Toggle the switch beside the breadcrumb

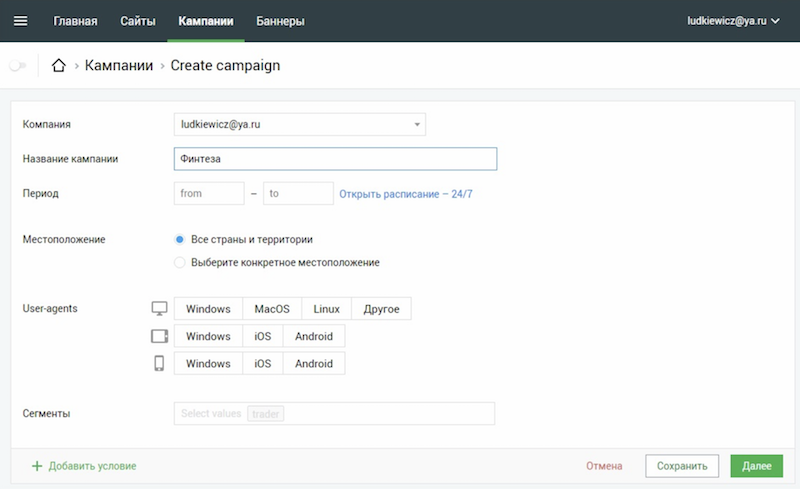18,65
